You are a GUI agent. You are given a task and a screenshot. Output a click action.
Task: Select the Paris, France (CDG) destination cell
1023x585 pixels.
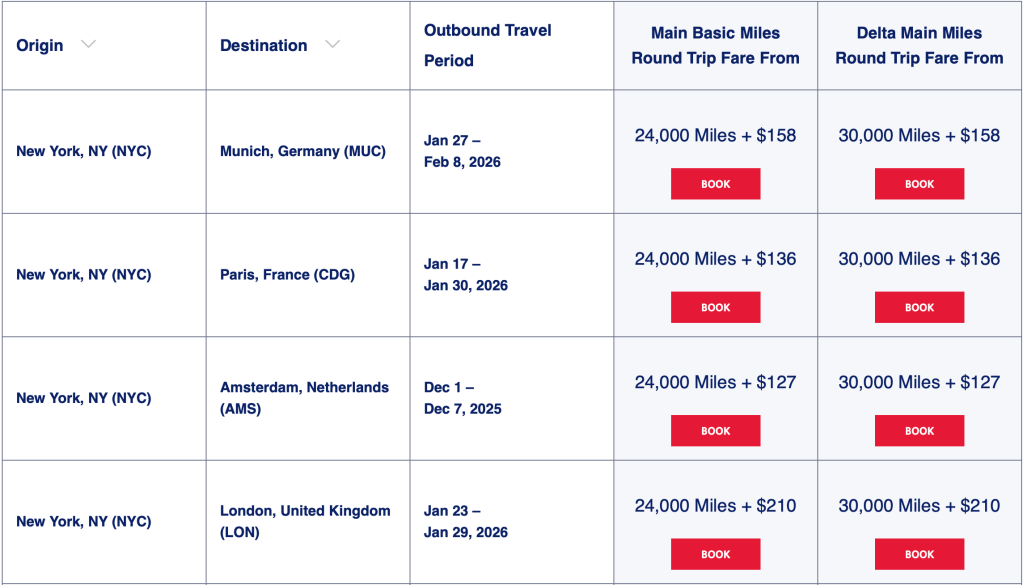tap(287, 275)
